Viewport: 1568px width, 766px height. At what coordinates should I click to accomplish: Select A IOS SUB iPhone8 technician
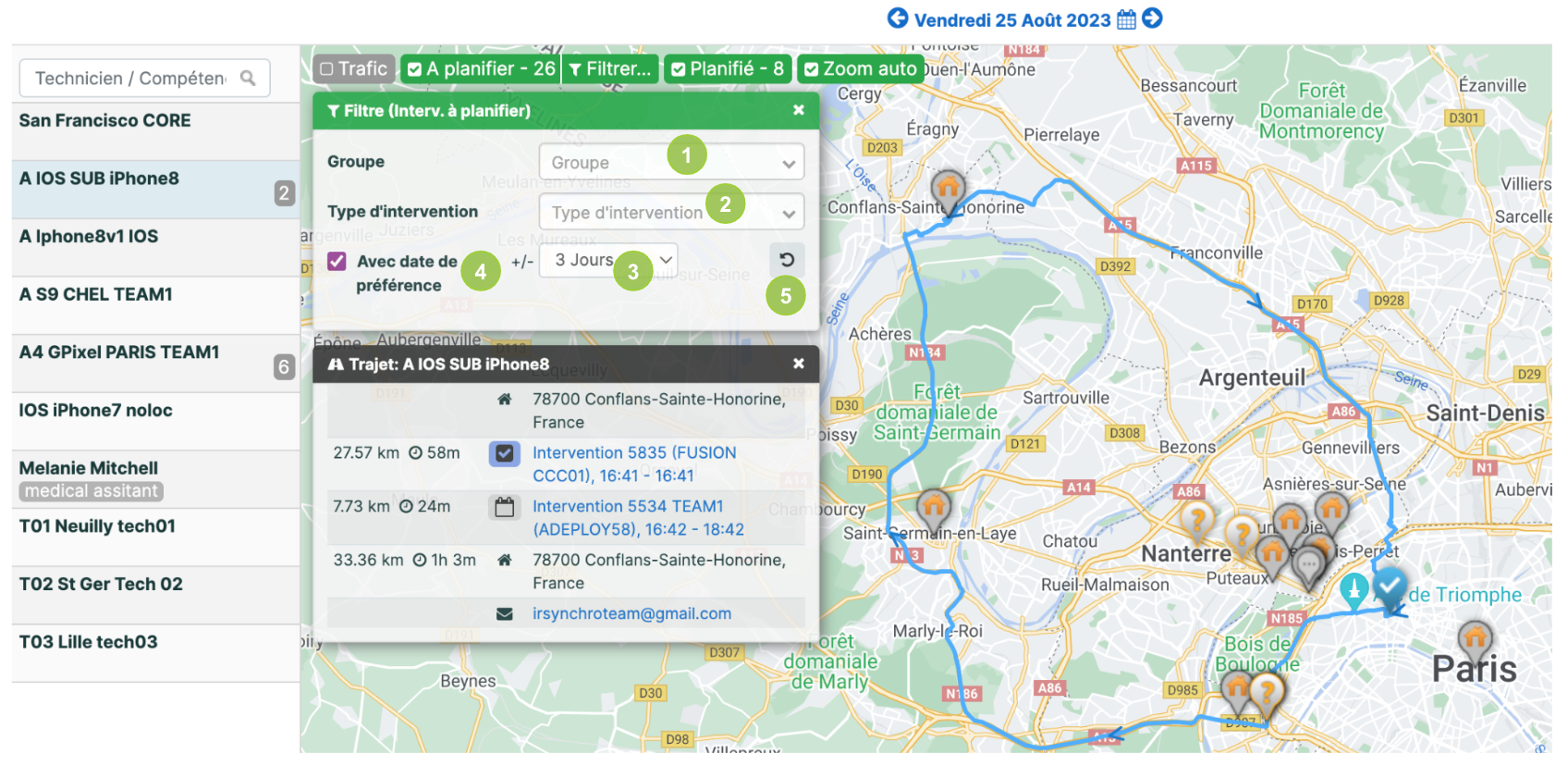(x=155, y=190)
